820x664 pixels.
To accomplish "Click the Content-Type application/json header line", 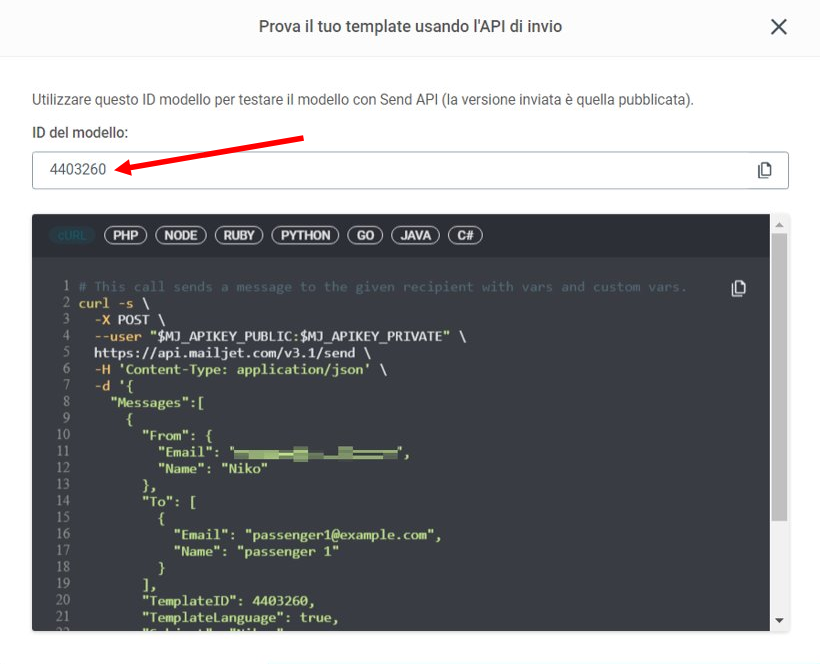I will (x=241, y=370).
